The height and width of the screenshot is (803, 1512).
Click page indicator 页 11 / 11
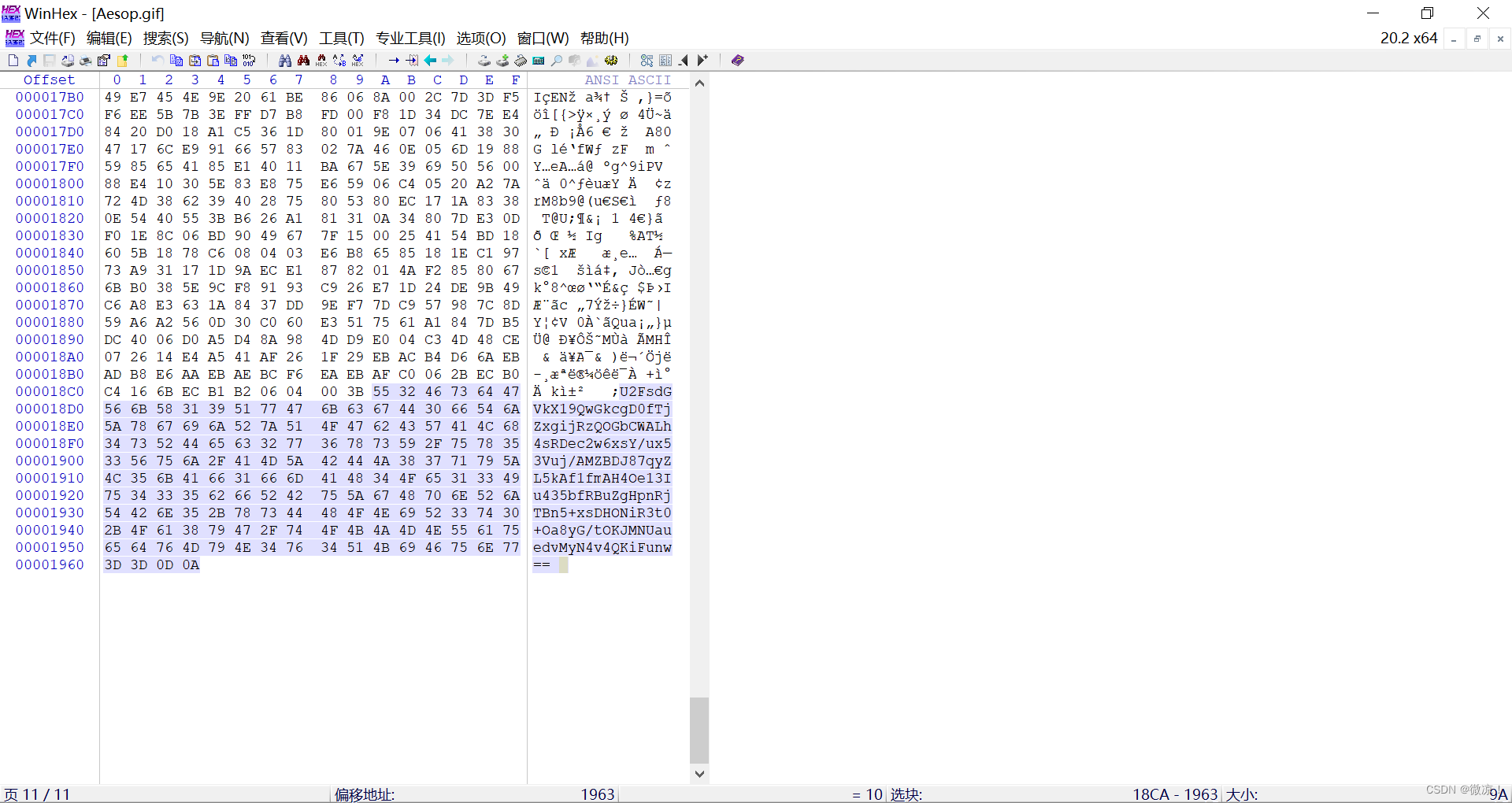pos(37,794)
